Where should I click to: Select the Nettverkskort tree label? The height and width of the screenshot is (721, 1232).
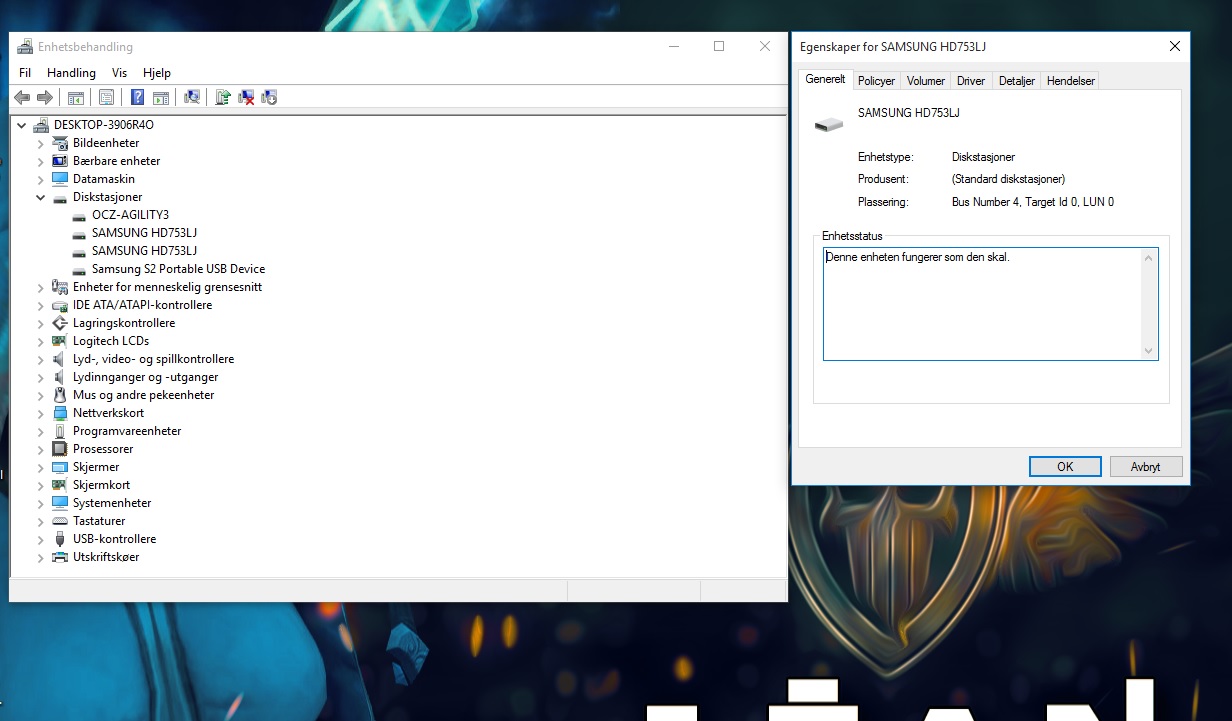click(x=109, y=413)
